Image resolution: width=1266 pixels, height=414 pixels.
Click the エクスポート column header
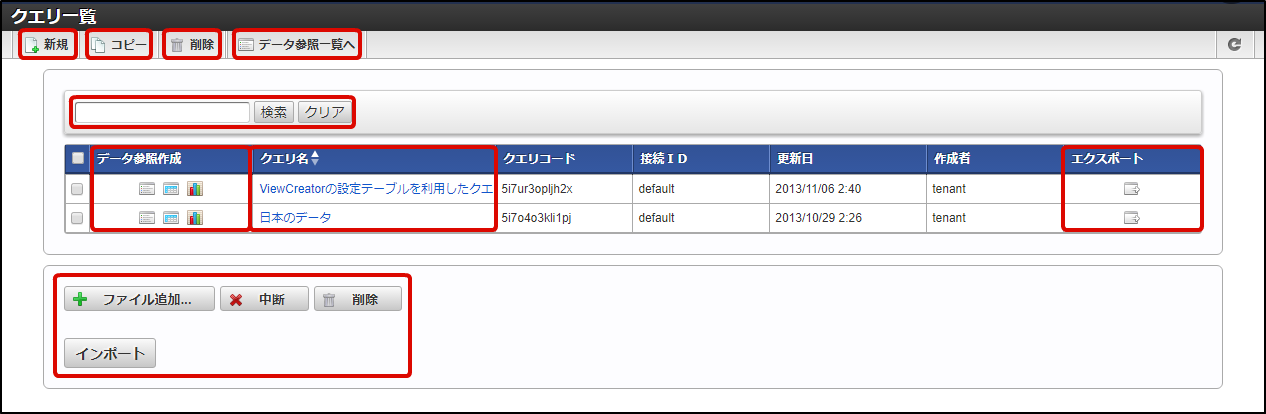[x=1132, y=158]
